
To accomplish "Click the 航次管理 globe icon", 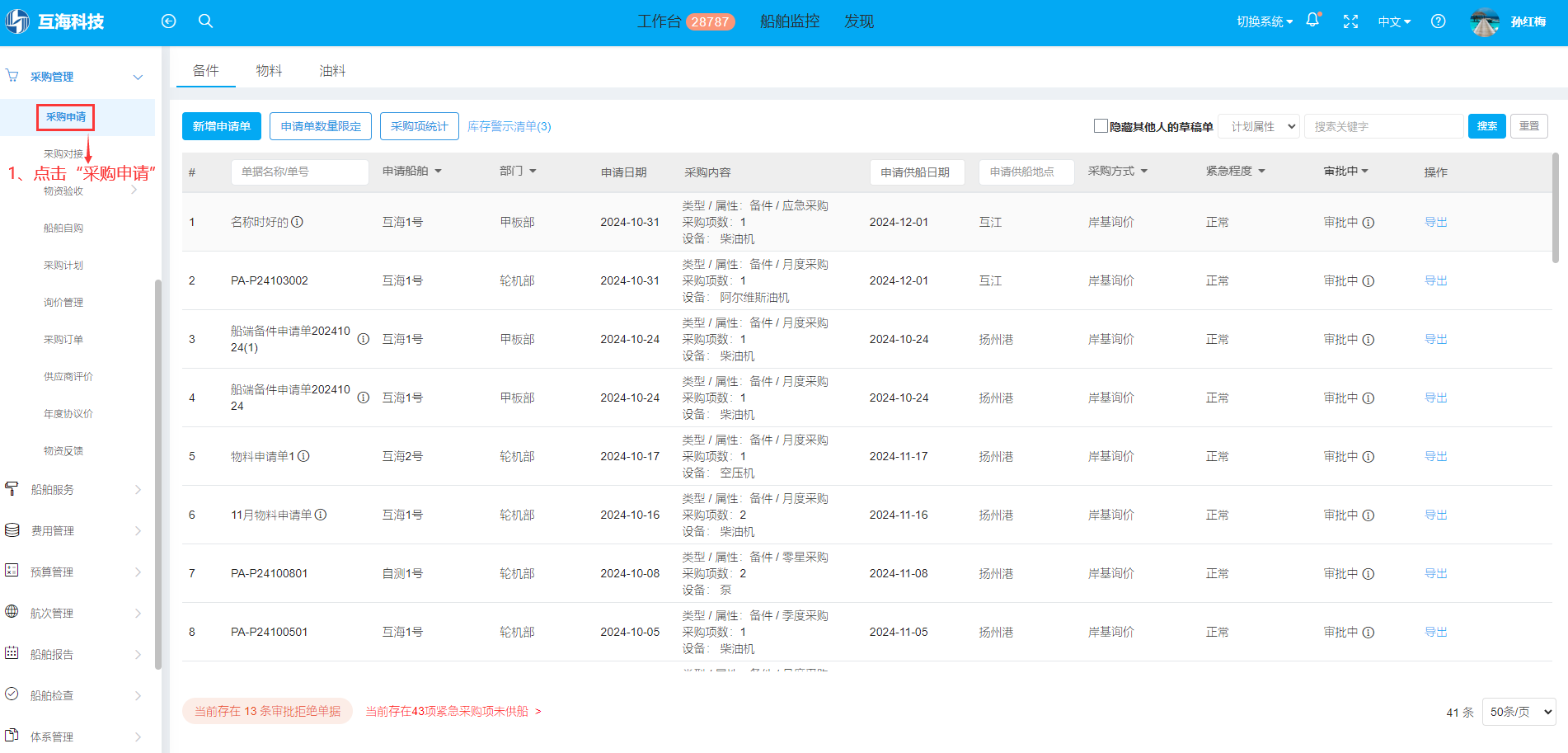I will coord(12,612).
